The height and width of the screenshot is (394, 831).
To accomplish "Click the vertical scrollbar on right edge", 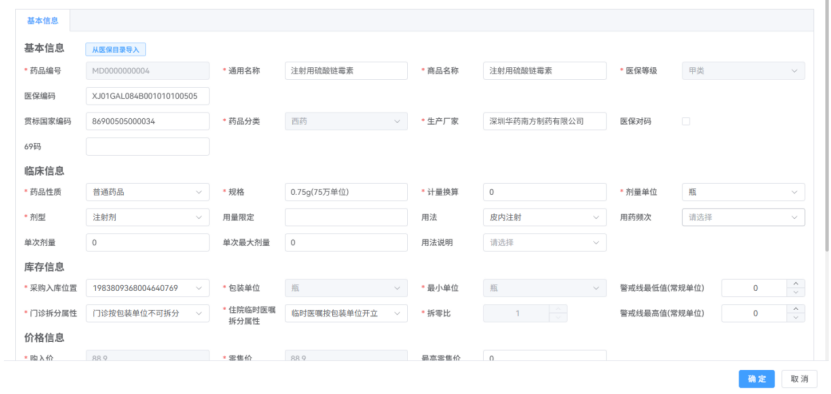I will (x=827, y=125).
